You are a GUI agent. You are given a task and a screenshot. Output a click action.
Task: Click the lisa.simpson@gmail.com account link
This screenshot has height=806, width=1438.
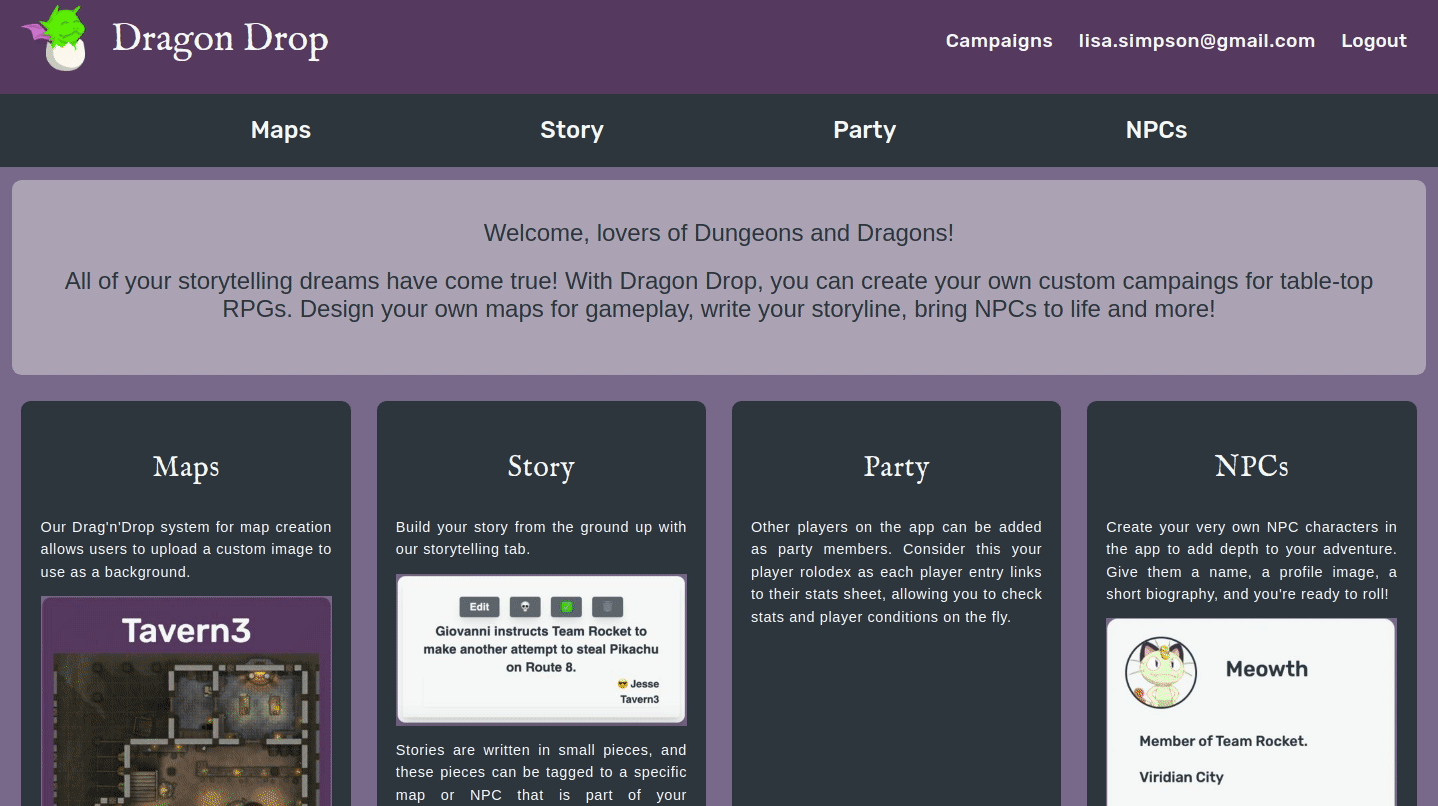coord(1197,41)
